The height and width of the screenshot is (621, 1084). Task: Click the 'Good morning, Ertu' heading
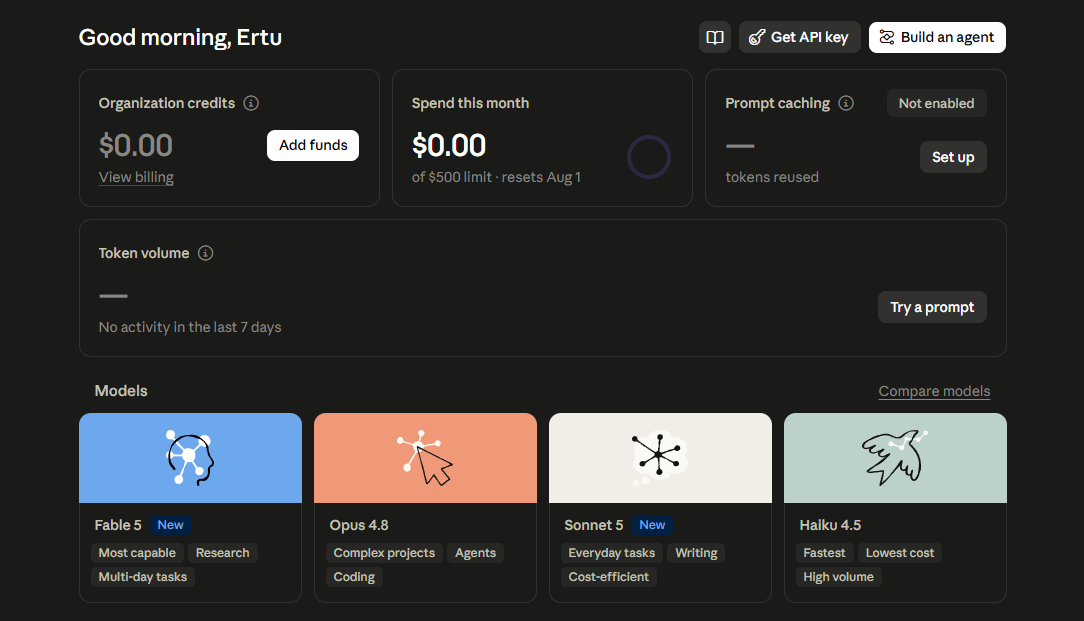(x=180, y=37)
